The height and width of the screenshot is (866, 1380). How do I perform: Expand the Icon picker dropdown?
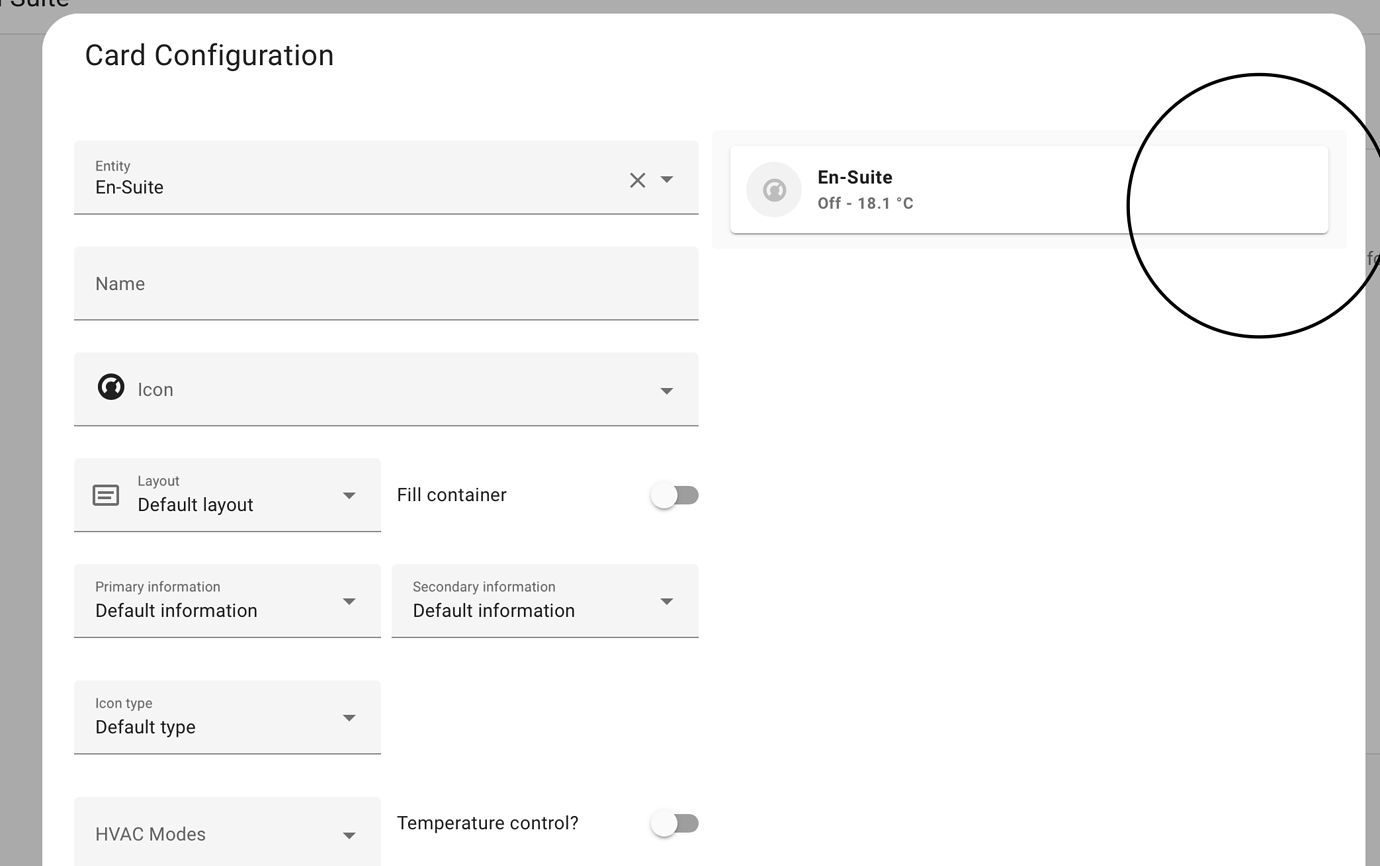click(666, 391)
